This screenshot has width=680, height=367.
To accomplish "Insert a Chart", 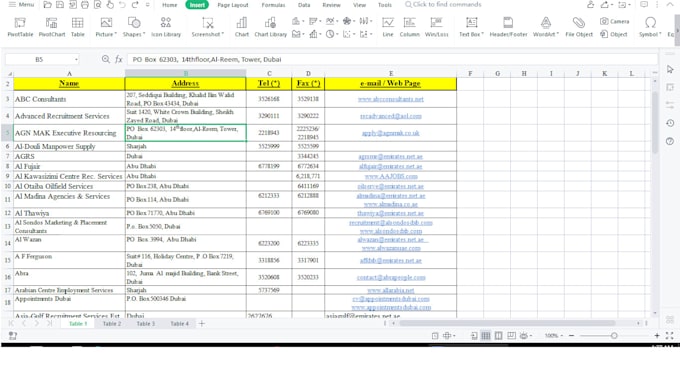I will point(242,27).
